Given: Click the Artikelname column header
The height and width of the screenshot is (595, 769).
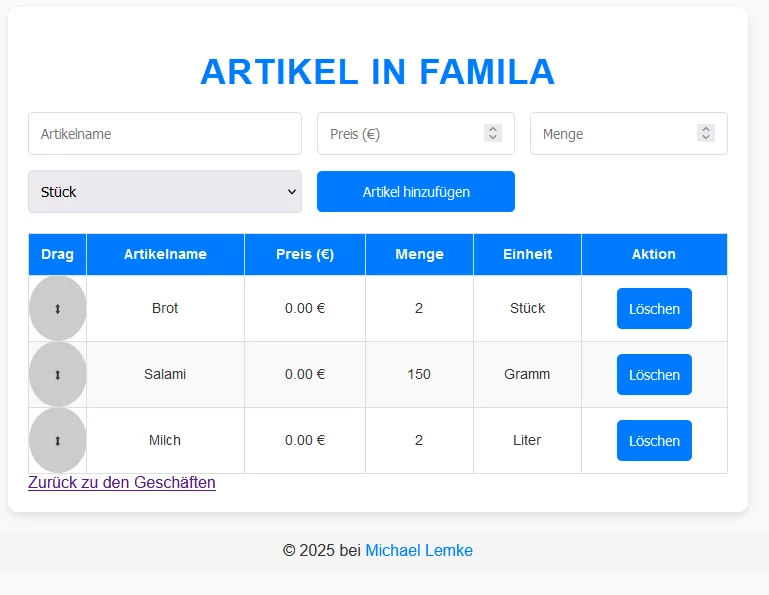Looking at the screenshot, I should pos(165,254).
